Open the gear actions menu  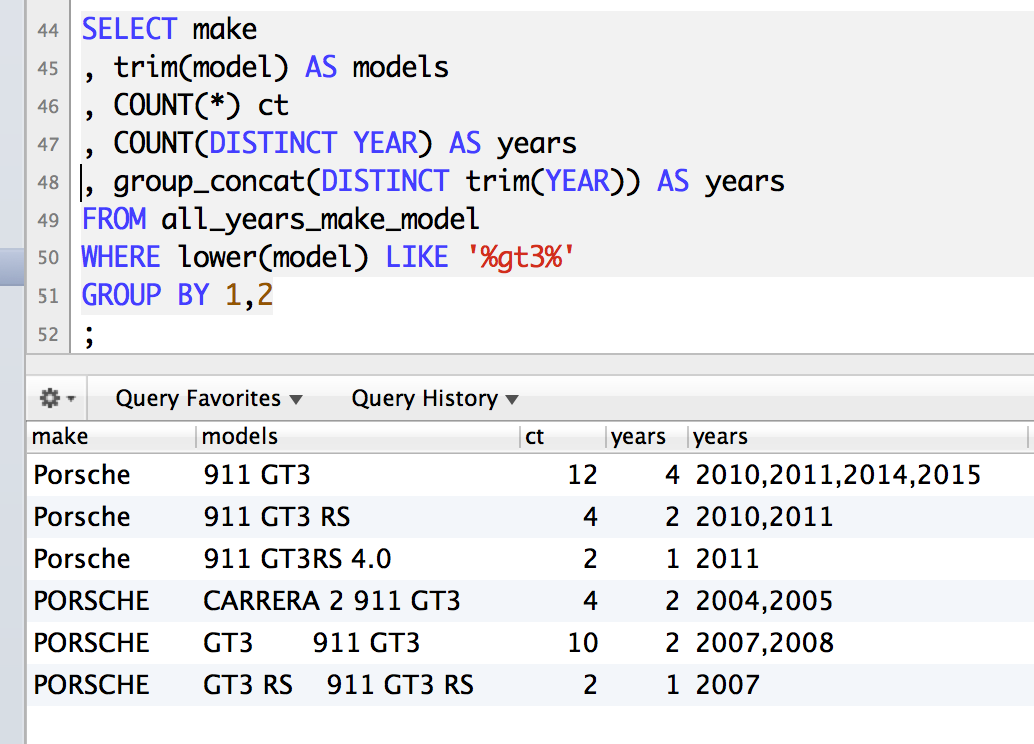pyautogui.click(x=57, y=398)
